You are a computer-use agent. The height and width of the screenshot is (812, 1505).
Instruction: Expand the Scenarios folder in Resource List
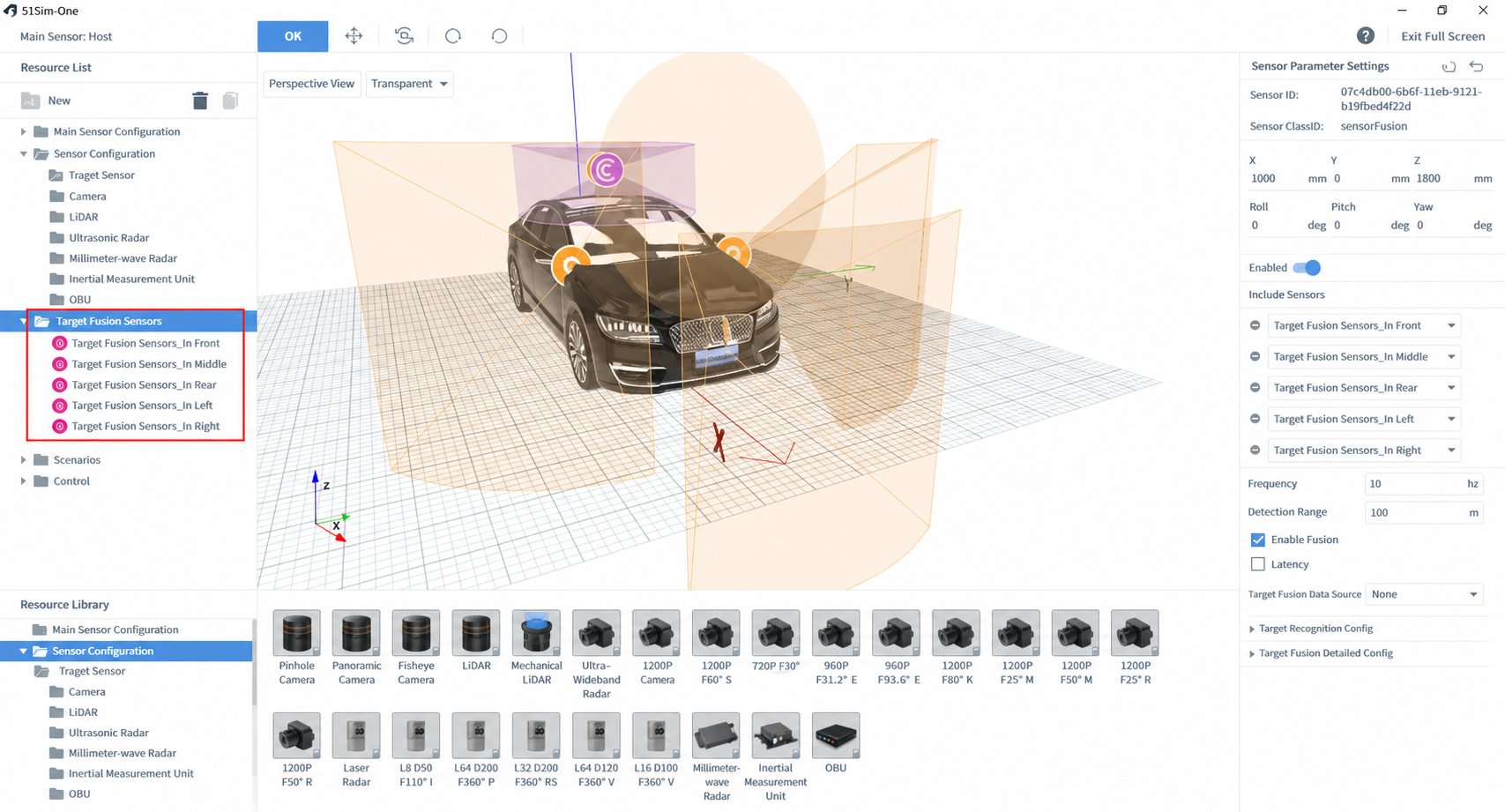[23, 460]
